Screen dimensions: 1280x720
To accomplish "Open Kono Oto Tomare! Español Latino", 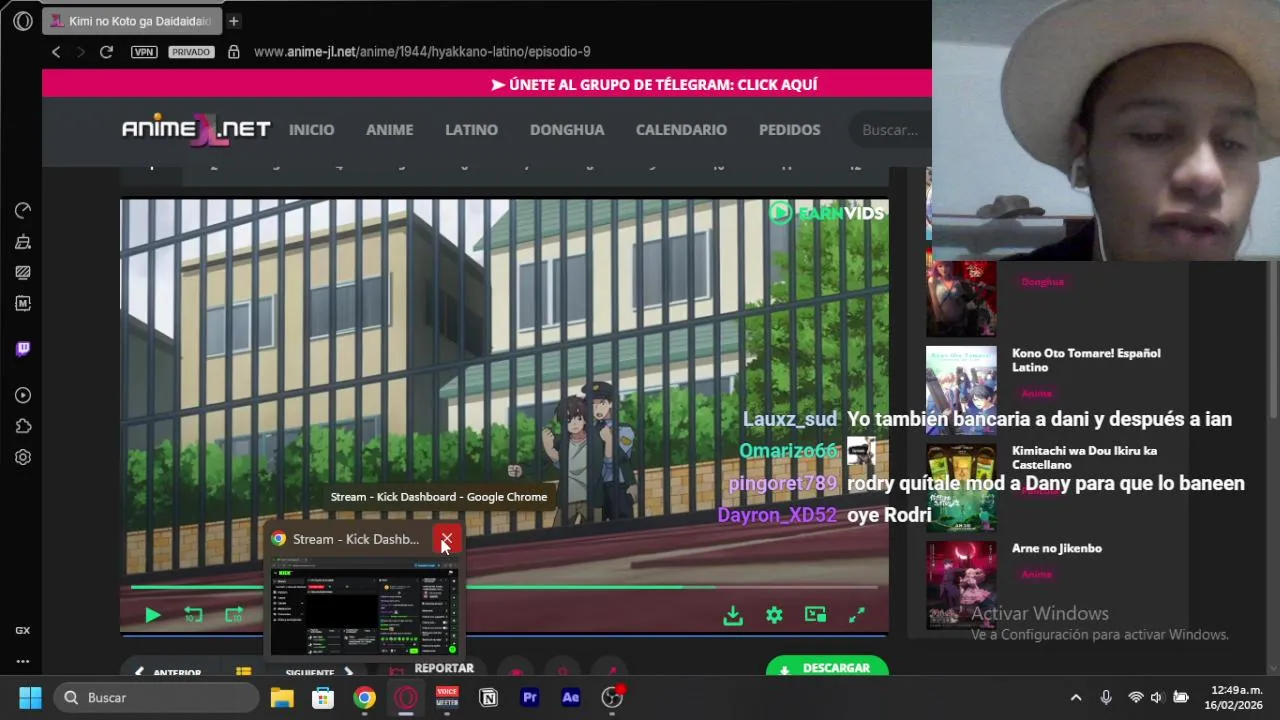I will (x=1086, y=360).
